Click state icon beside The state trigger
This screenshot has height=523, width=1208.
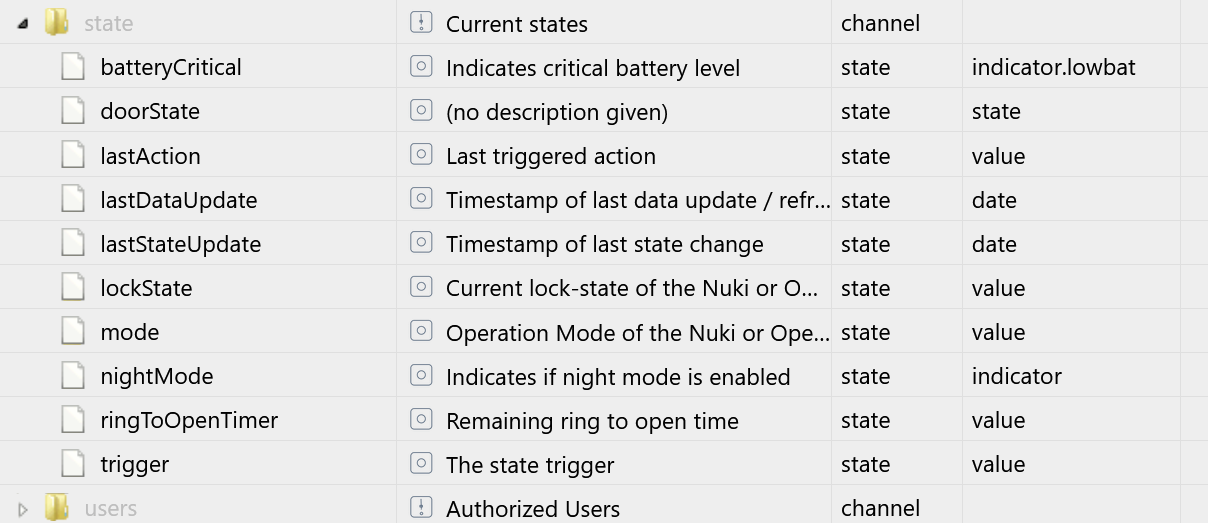pos(421,464)
